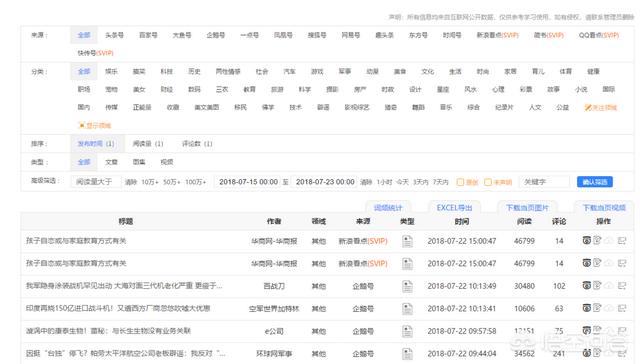This screenshot has height=364, width=640.
Task: Select the 百家号 source filter
Action: [x=148, y=35]
